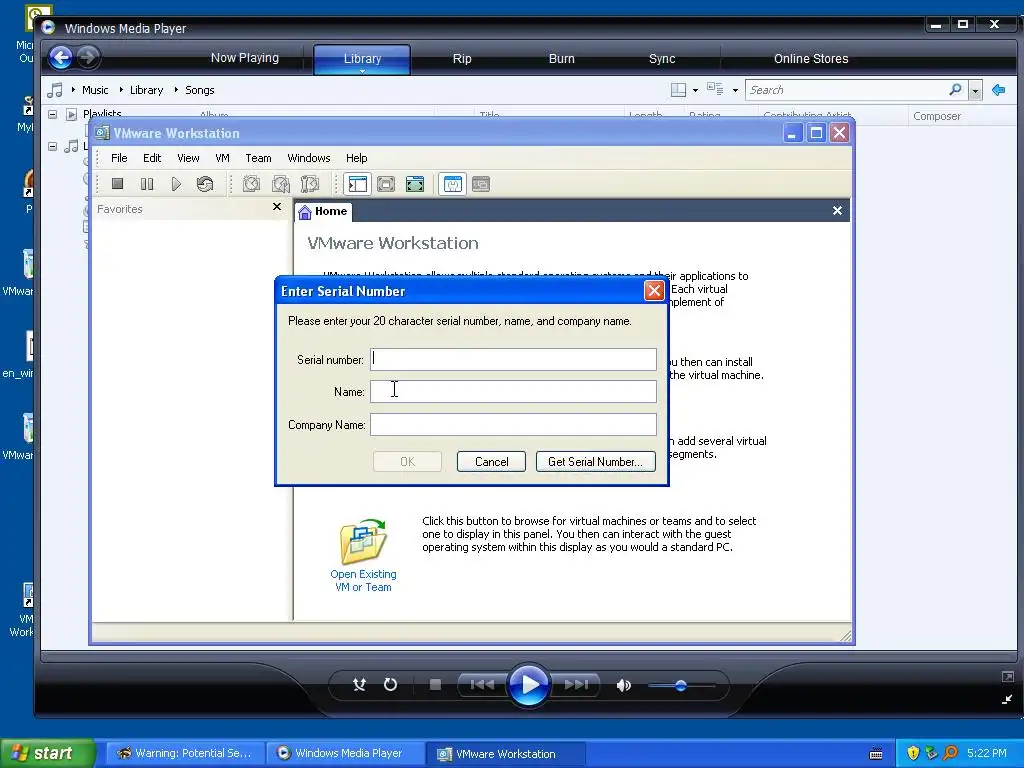Click the Open Existing VM or Team folder icon
1024x768 pixels.
click(363, 541)
